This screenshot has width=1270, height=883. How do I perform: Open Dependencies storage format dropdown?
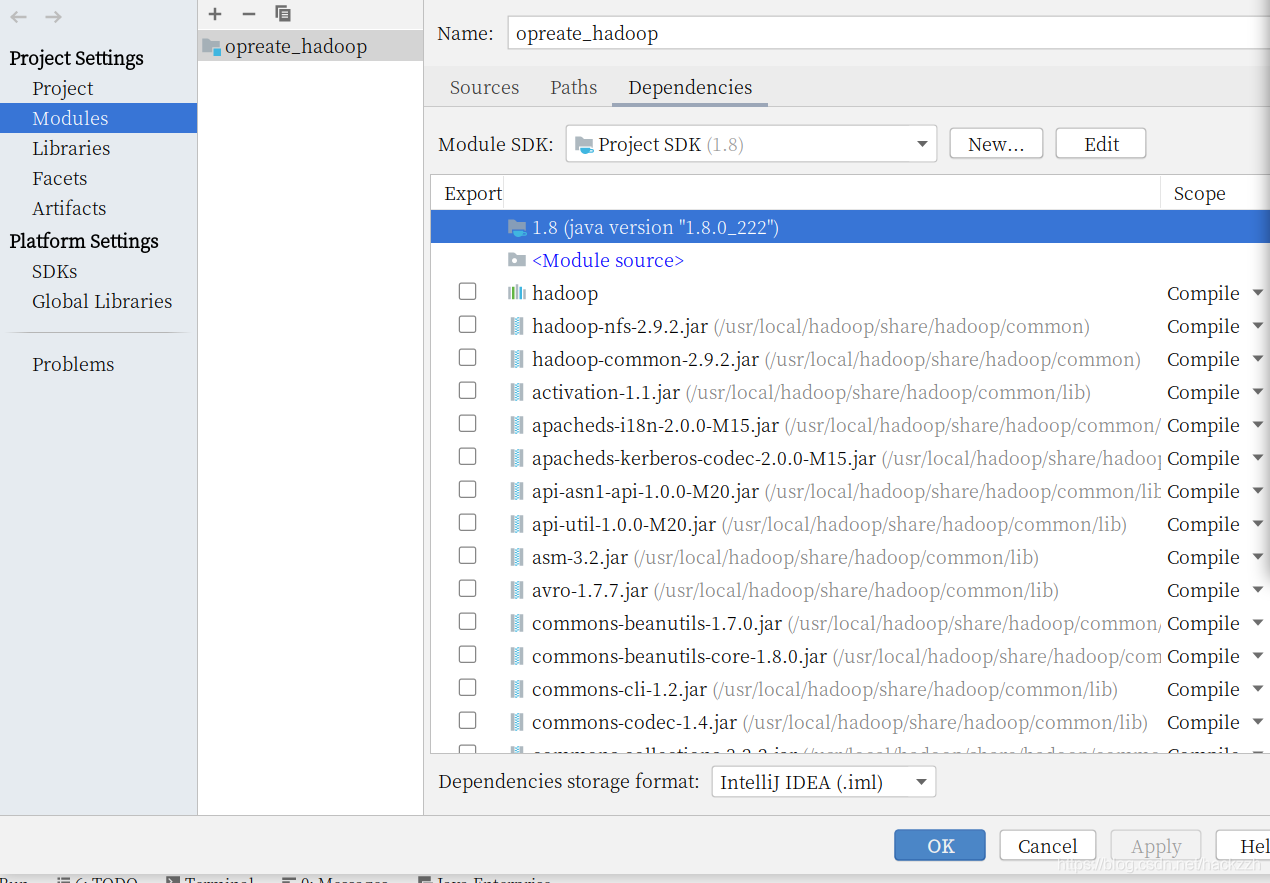click(823, 782)
